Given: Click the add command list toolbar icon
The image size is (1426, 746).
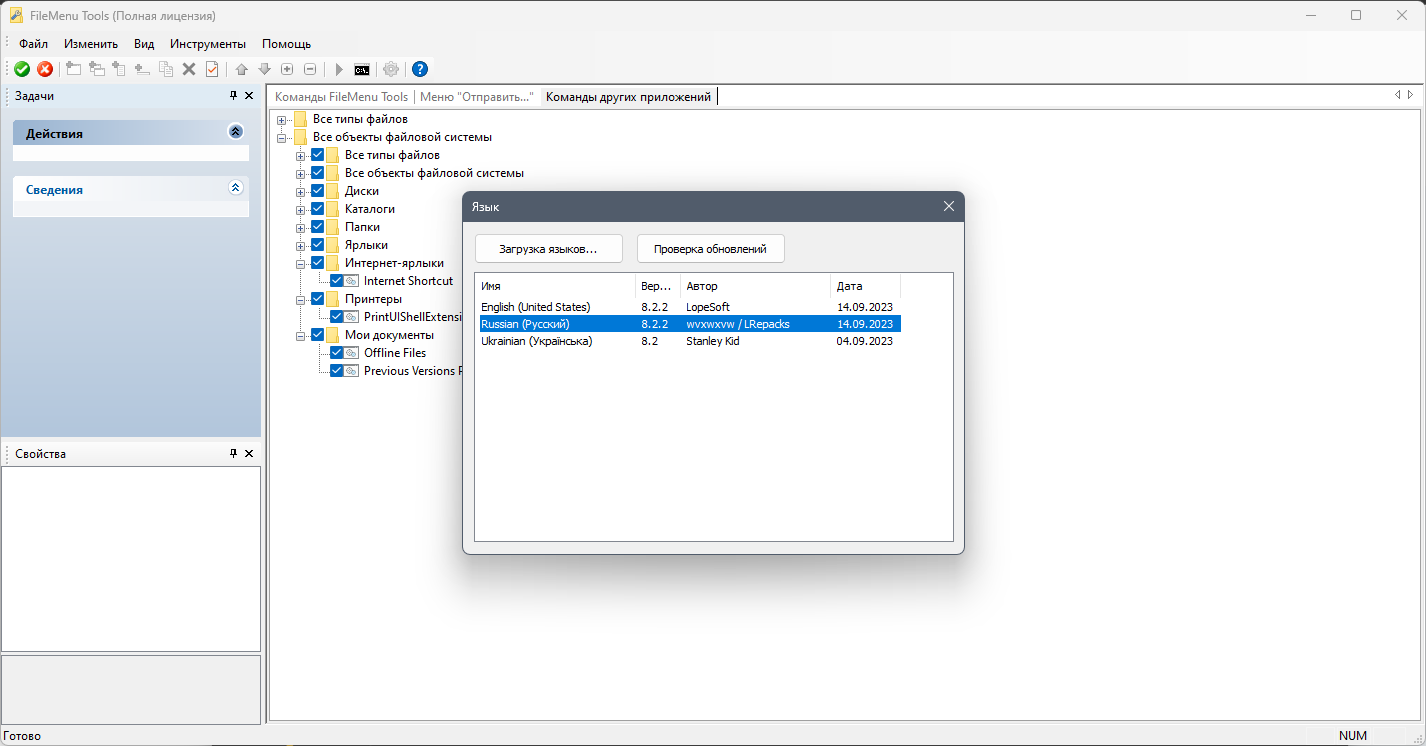Looking at the screenshot, I should click(x=120, y=69).
